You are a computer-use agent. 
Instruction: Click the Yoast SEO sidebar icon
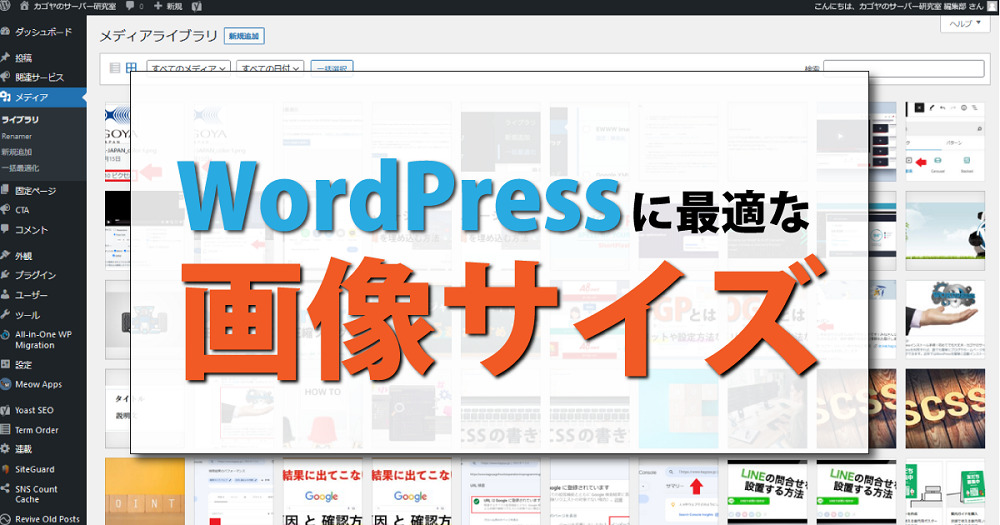(5, 410)
